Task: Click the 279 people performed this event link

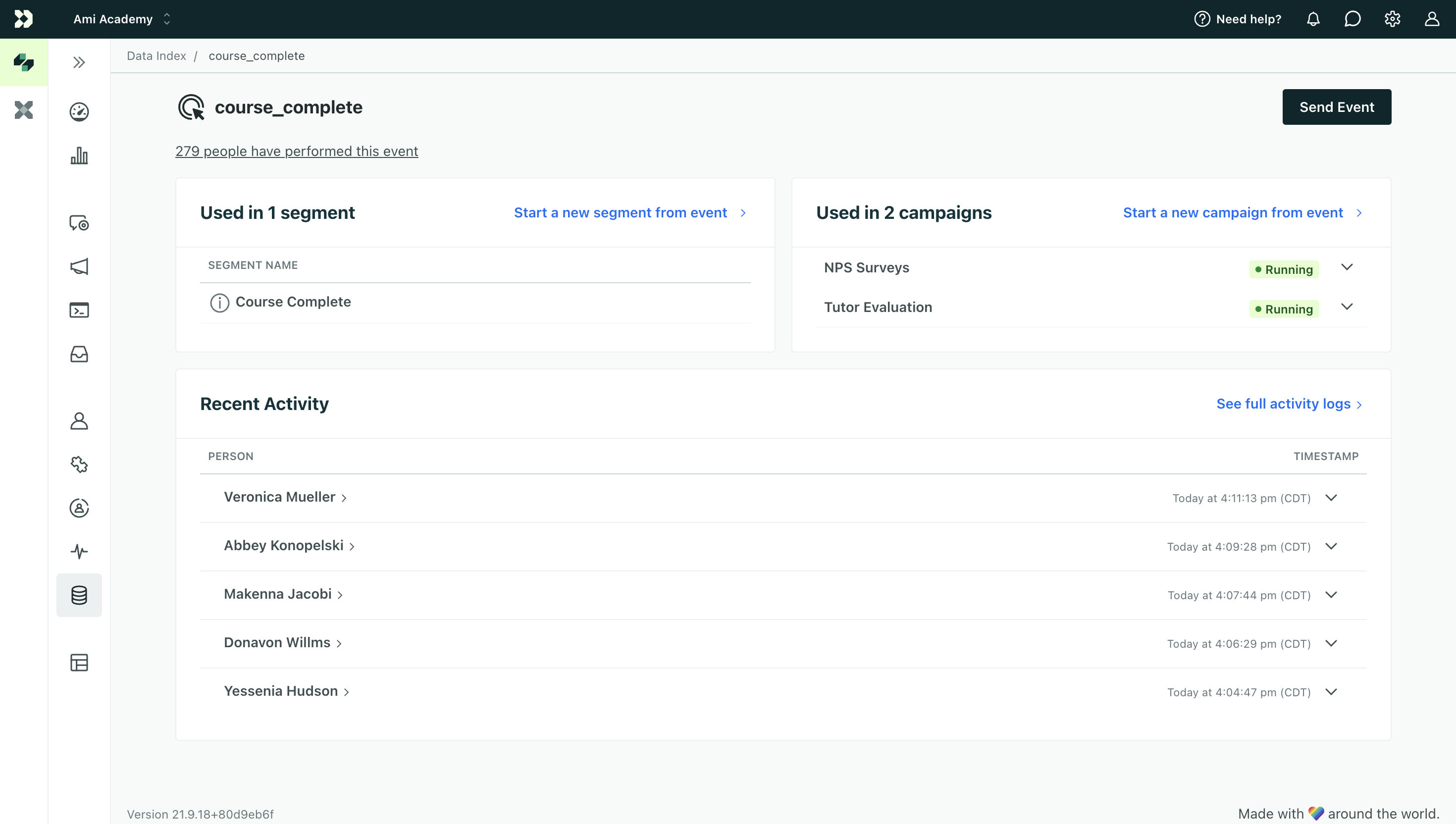Action: point(297,150)
